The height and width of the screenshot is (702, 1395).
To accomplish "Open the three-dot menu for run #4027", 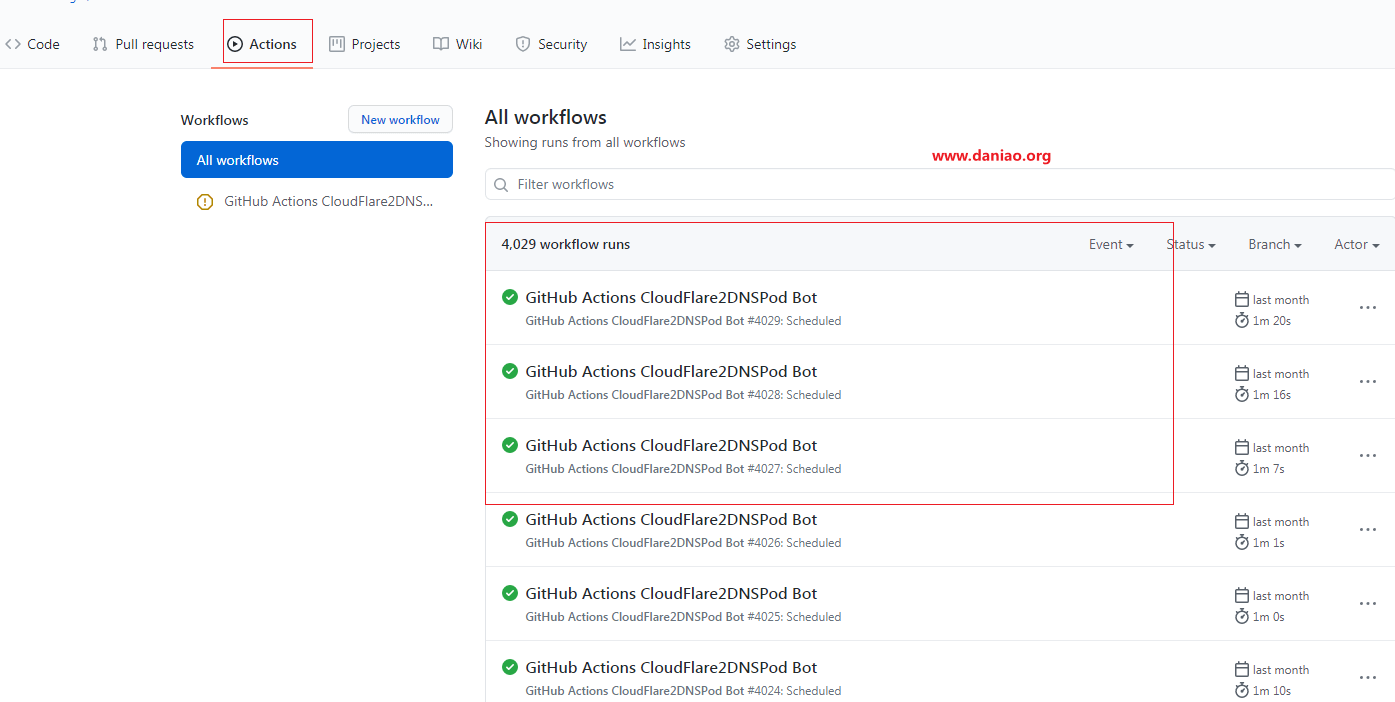I will [1368, 456].
